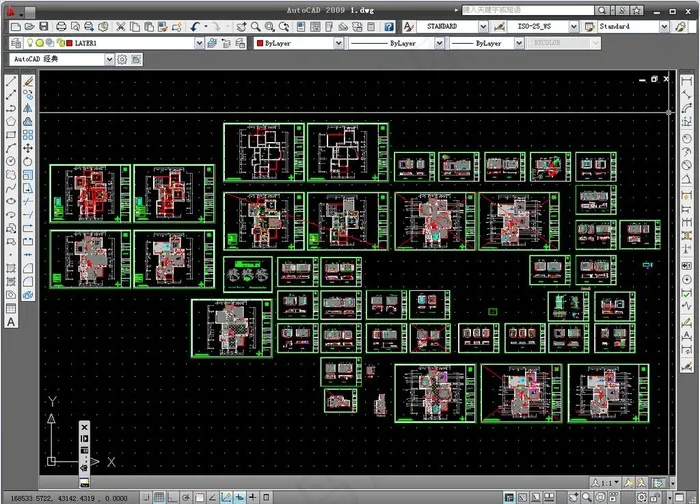Expand the ISO-25_WS dimension style dropdown
This screenshot has height=504, width=700.
click(x=573, y=26)
